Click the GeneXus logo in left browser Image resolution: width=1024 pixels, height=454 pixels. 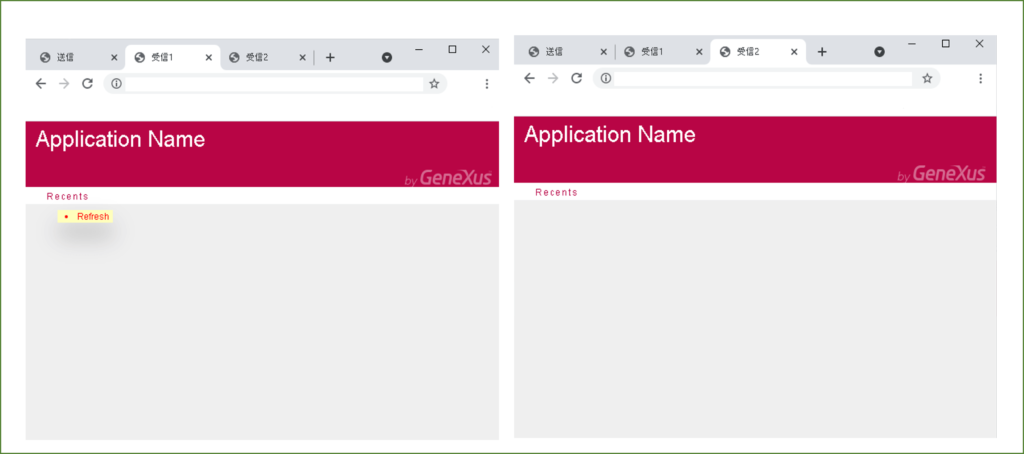(448, 178)
